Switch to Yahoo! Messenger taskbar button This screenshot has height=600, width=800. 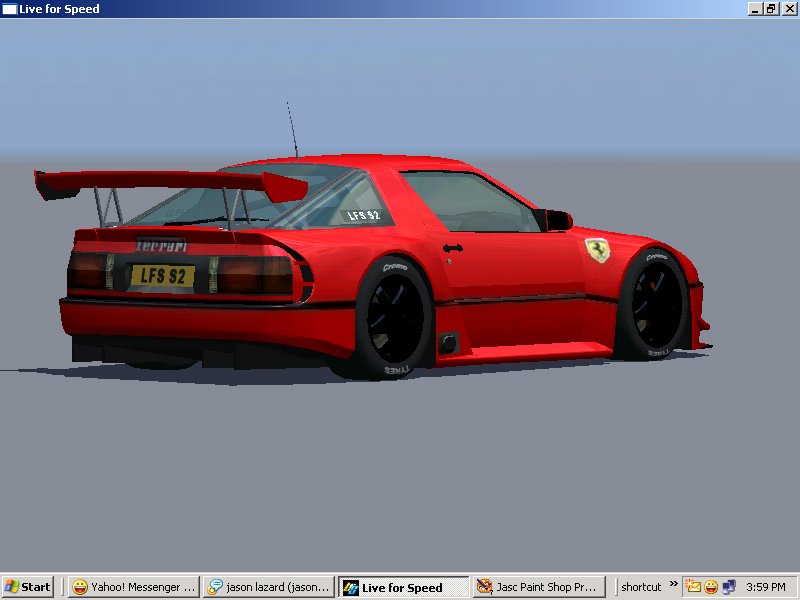click(x=134, y=587)
